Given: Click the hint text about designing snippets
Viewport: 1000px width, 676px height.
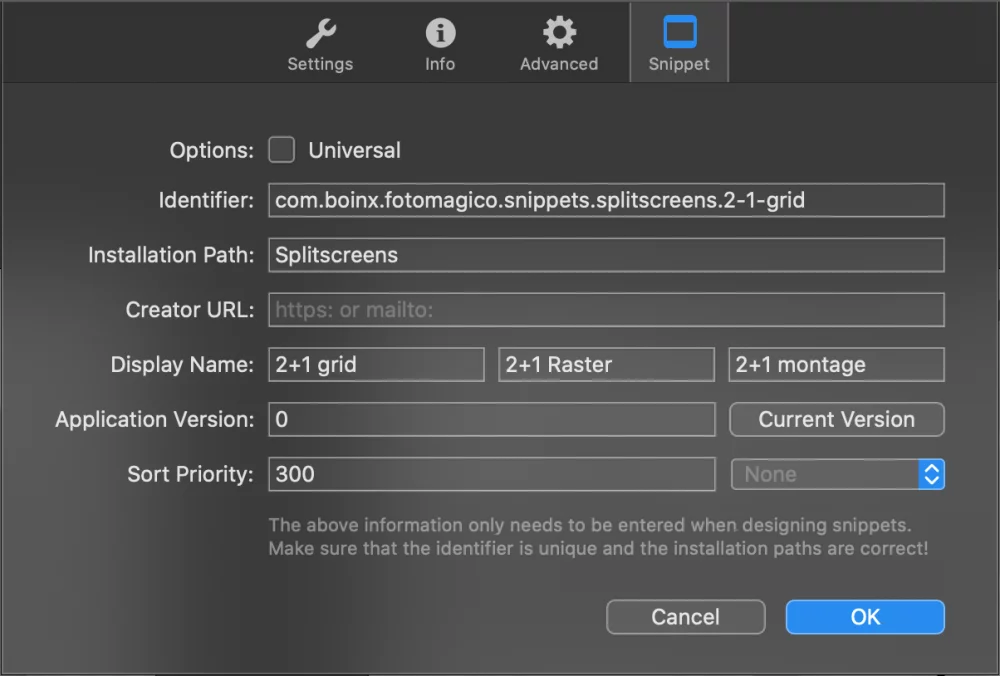Looking at the screenshot, I should tap(598, 536).
